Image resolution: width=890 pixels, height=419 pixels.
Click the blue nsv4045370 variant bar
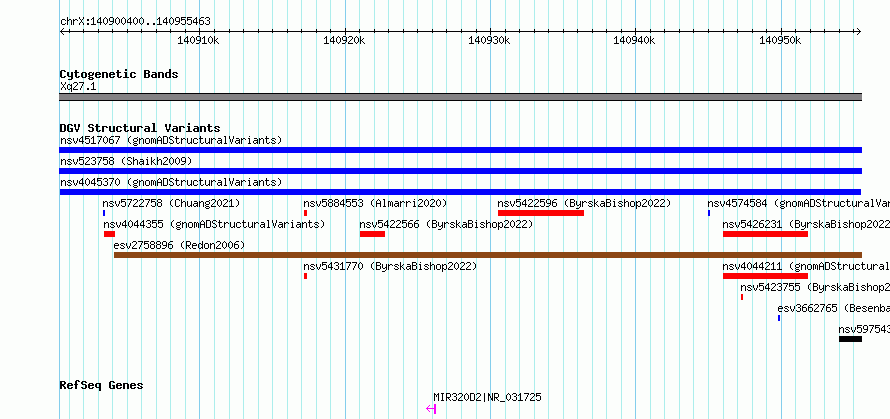tap(460, 192)
